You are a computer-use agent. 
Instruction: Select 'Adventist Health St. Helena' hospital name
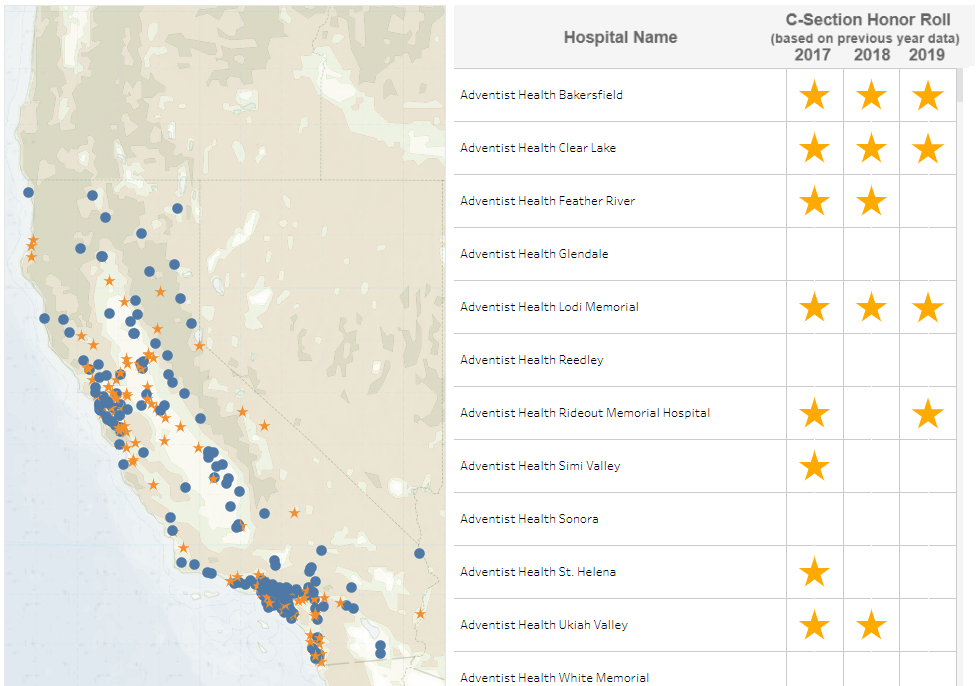pyautogui.click(x=538, y=572)
